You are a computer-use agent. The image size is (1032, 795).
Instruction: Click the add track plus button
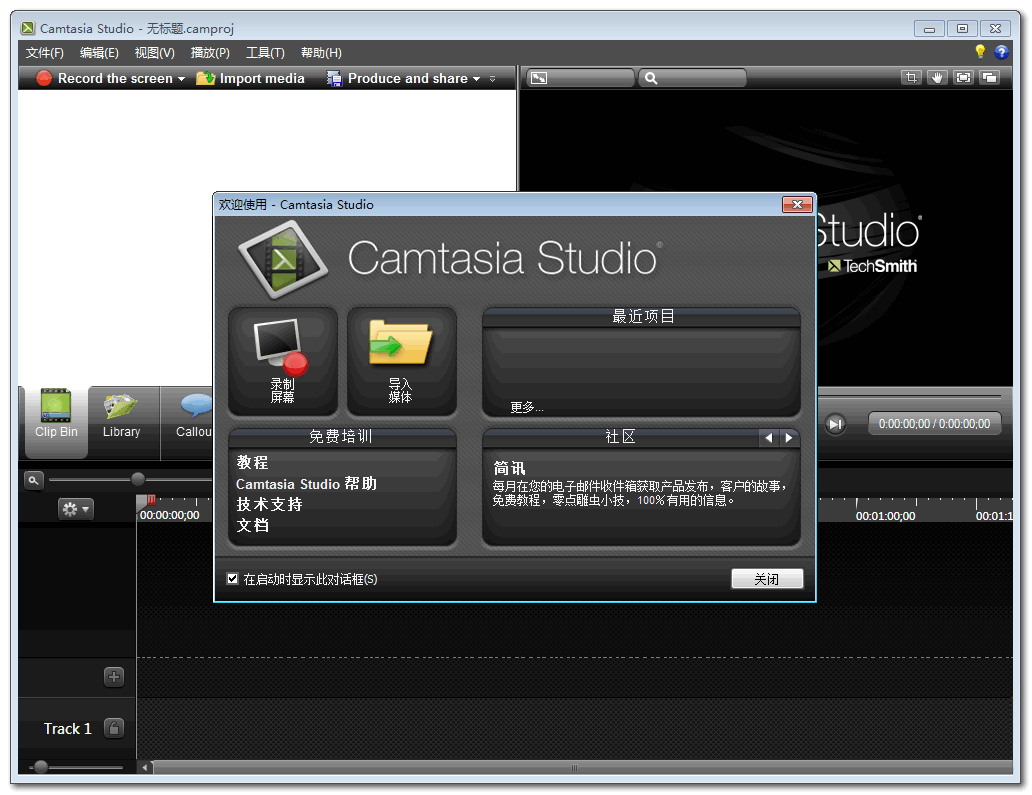114,677
